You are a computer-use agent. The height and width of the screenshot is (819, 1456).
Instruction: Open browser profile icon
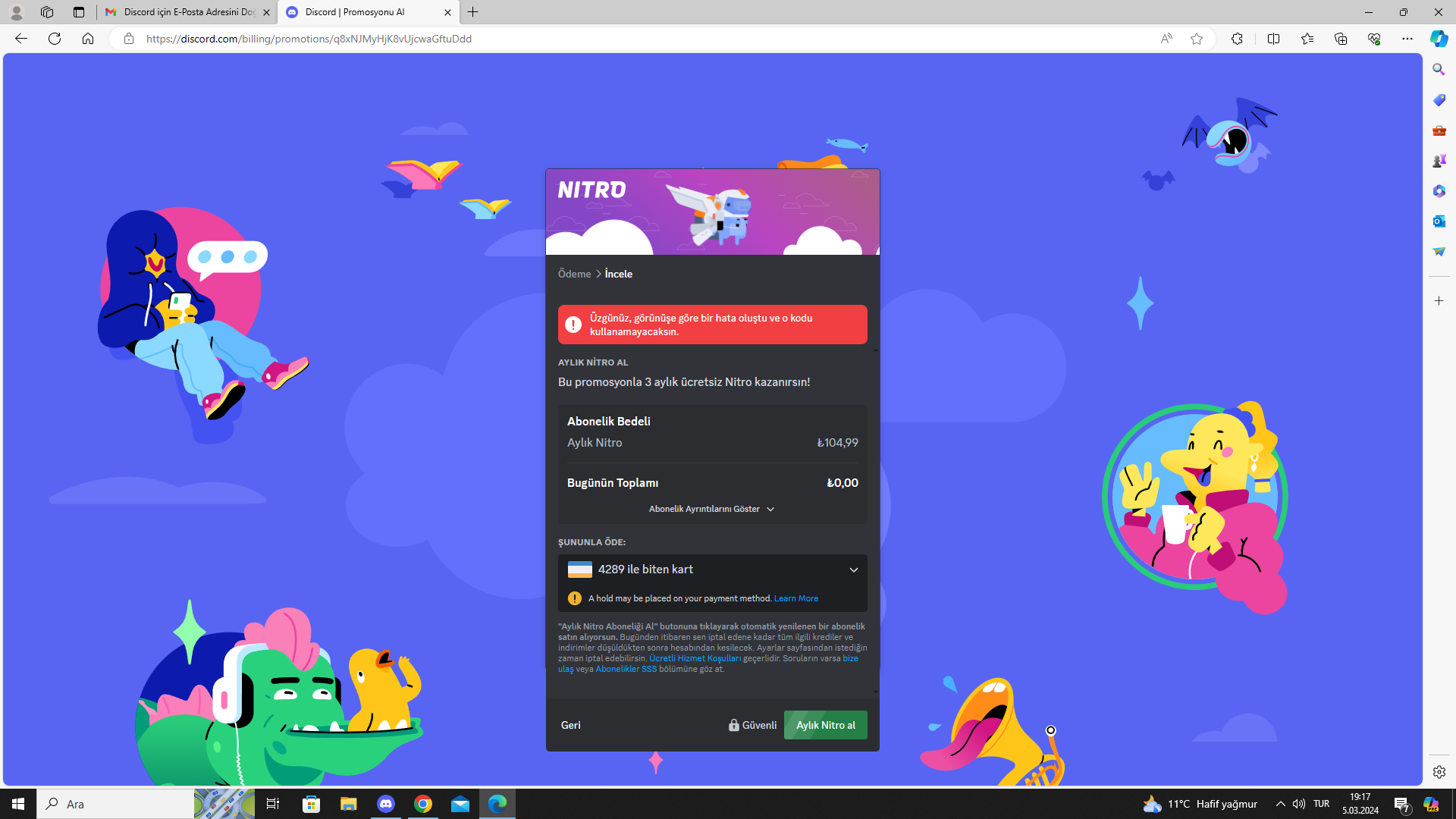click(x=16, y=12)
